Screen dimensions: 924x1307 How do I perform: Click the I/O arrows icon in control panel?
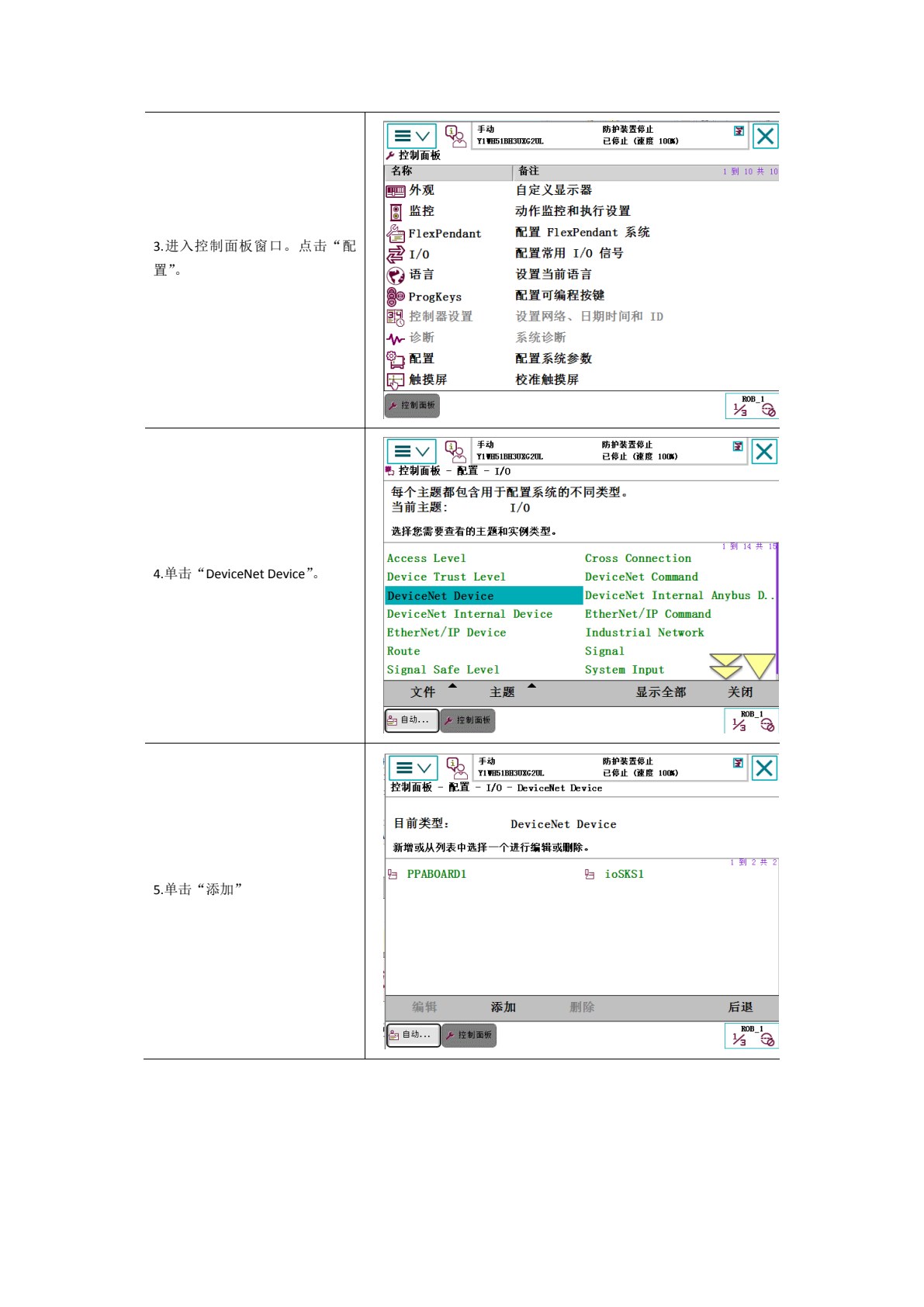click(396, 254)
